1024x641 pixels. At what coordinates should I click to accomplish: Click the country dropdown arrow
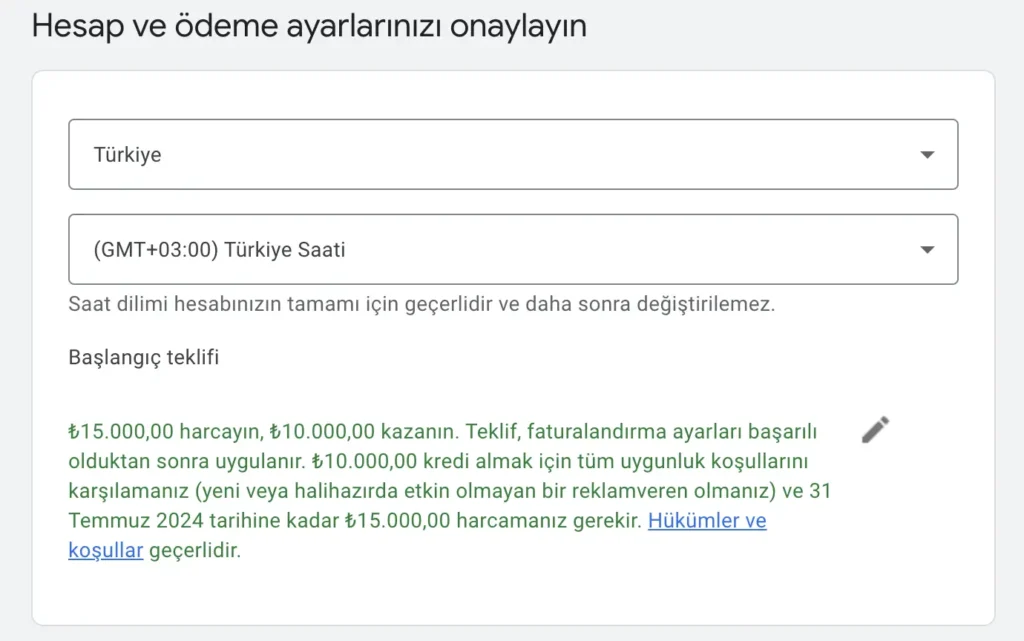[928, 153]
